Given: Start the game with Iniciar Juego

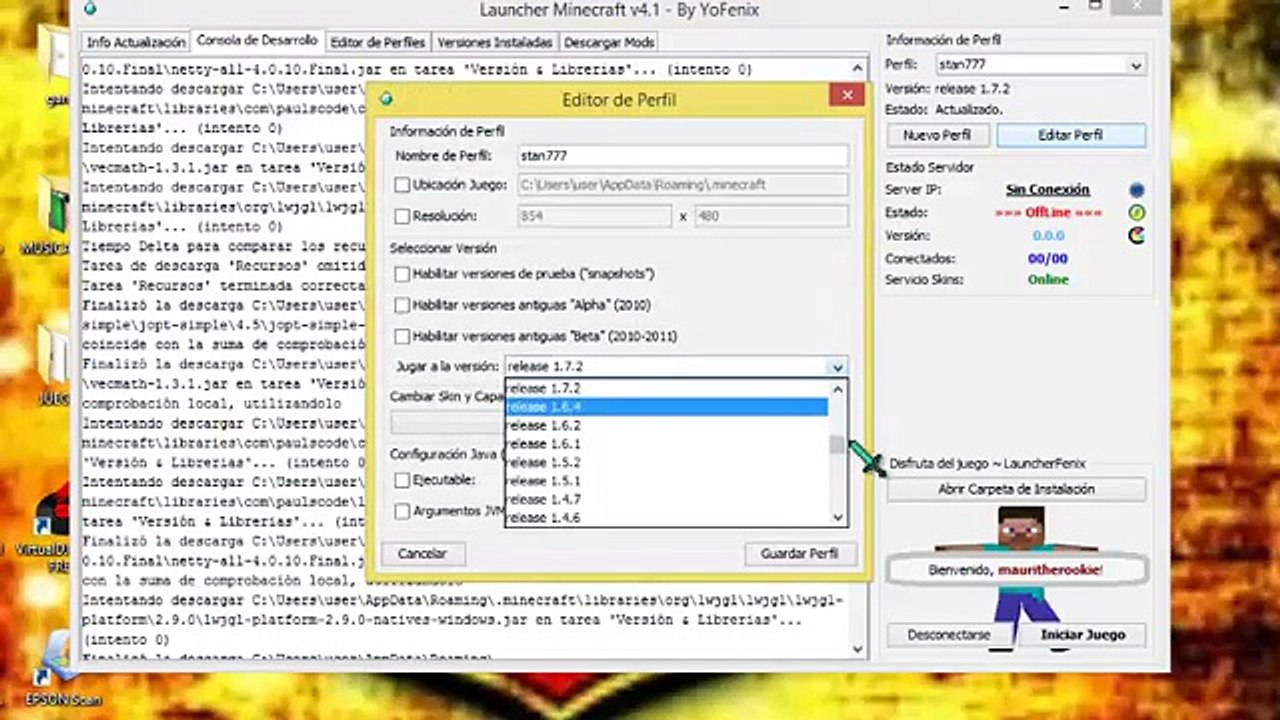Looking at the screenshot, I should pyautogui.click(x=1082, y=635).
